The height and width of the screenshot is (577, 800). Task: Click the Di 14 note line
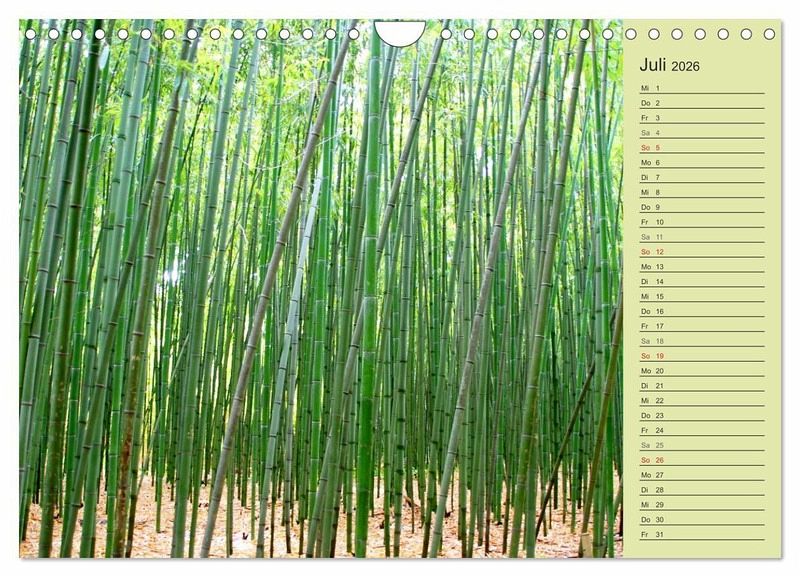[701, 282]
